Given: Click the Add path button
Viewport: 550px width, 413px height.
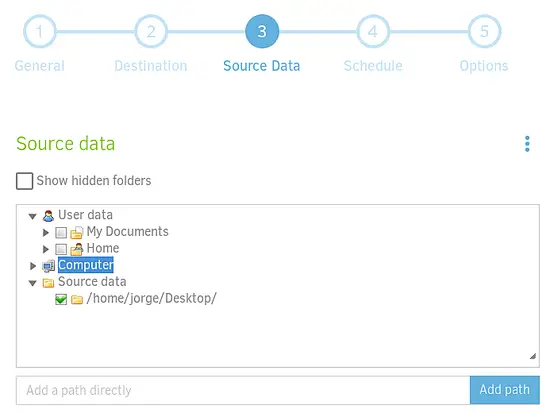Looking at the screenshot, I should tap(505, 390).
